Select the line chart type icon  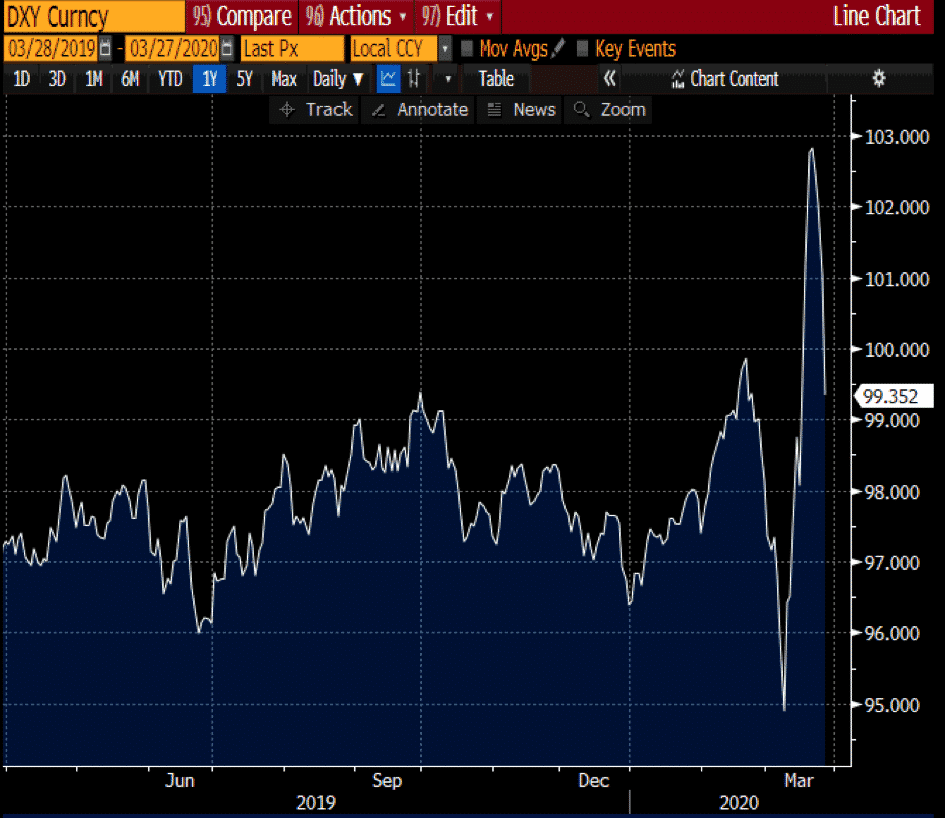388,79
